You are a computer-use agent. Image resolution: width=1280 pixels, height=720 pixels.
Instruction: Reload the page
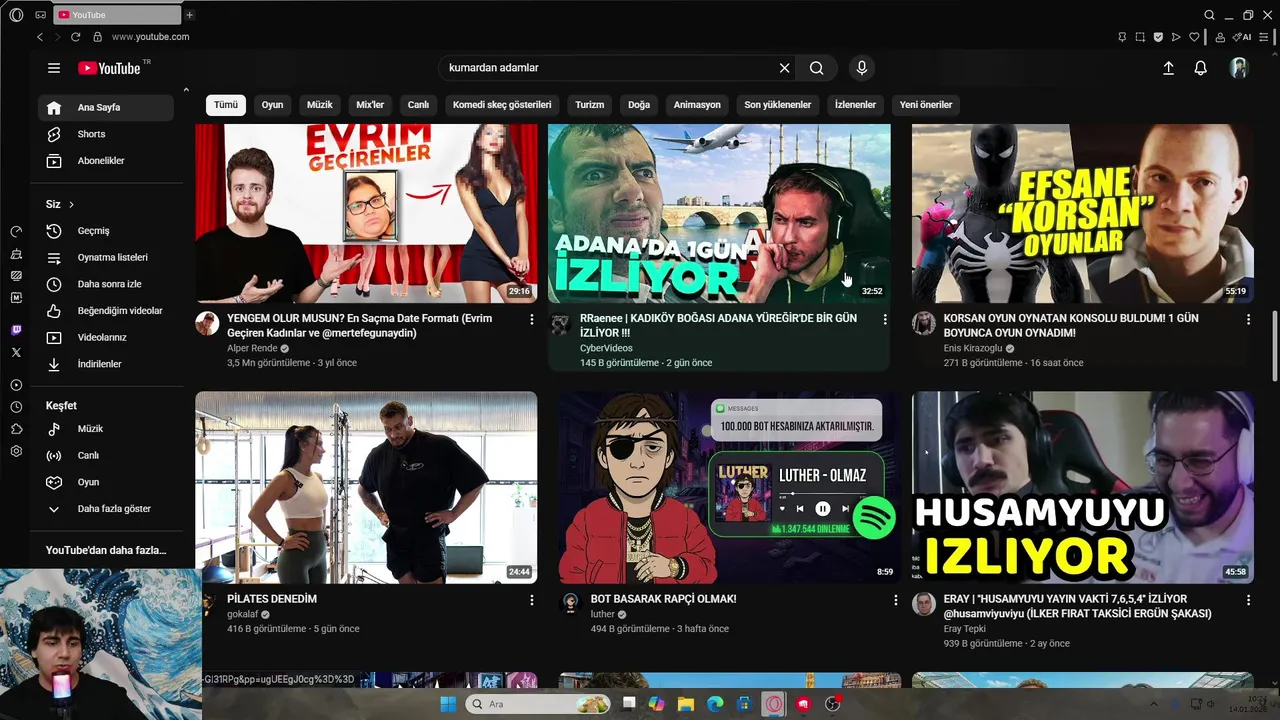(75, 37)
